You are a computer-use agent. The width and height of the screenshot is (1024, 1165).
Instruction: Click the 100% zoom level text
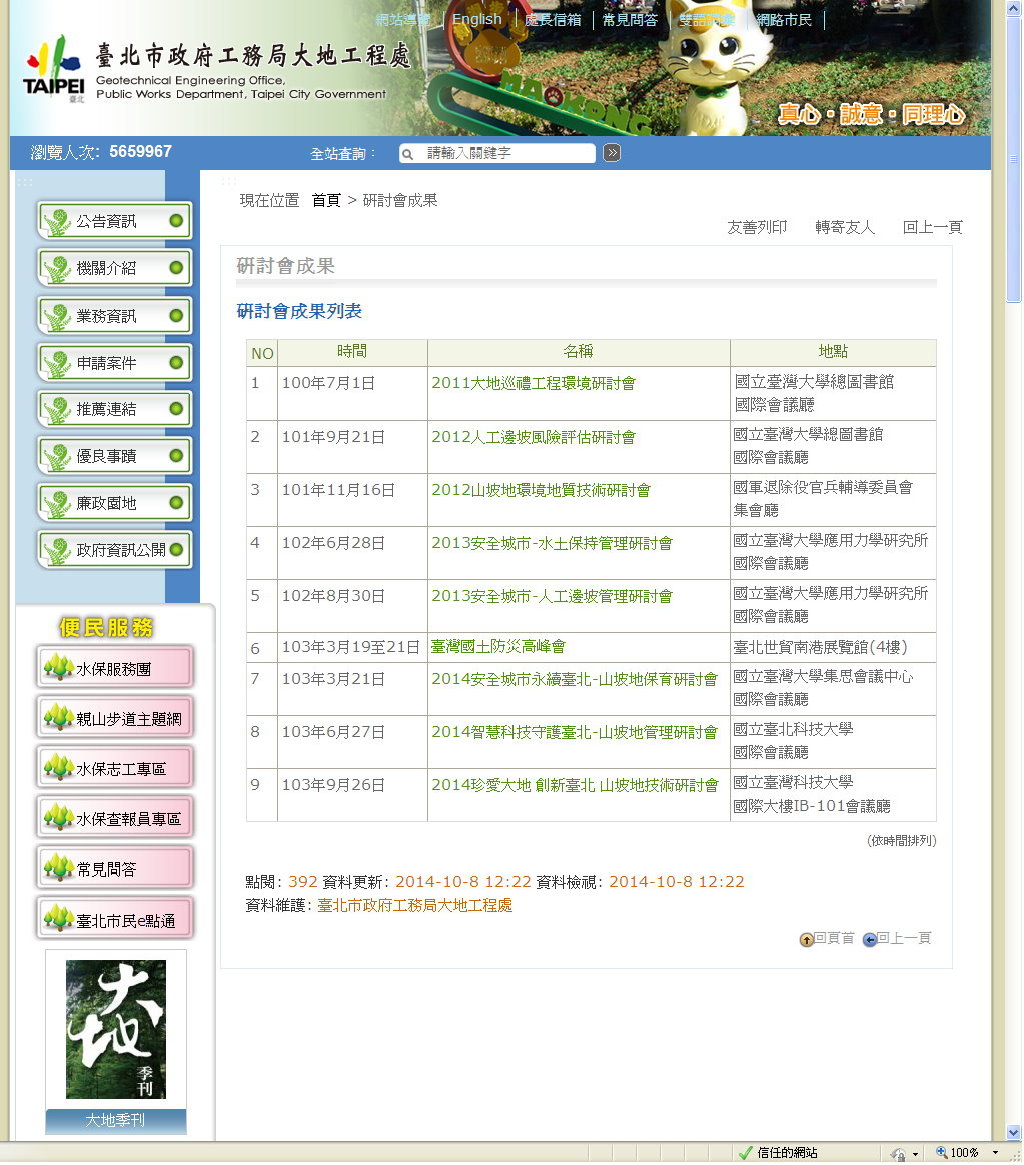click(x=965, y=1153)
